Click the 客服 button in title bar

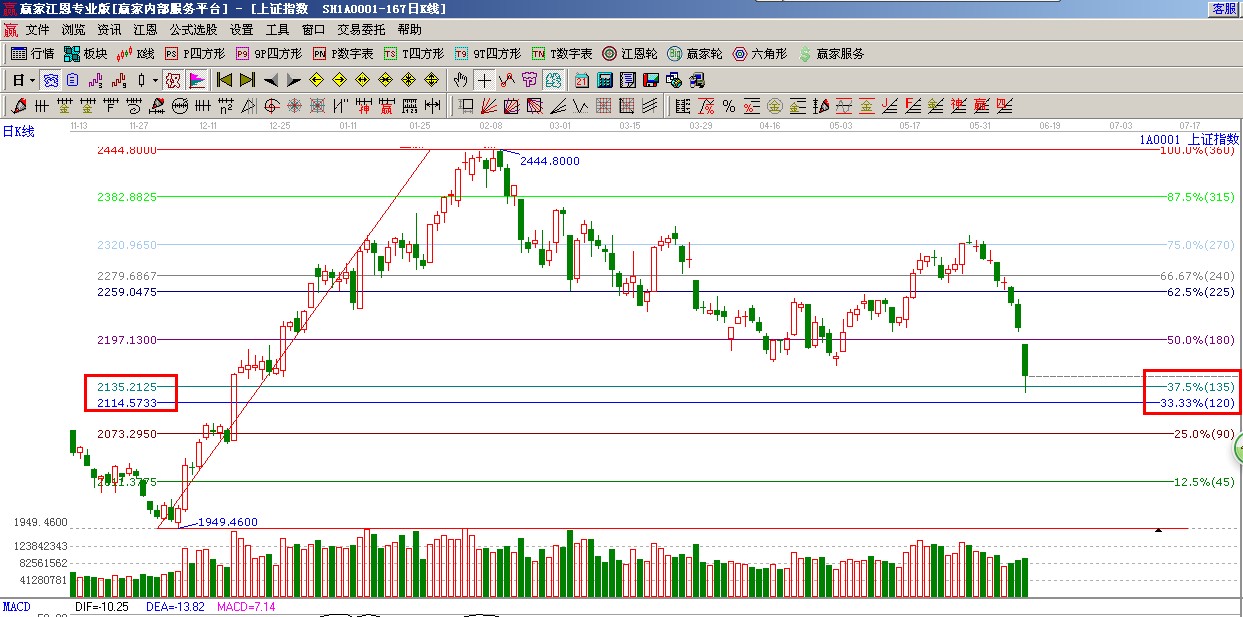(x=1224, y=8)
